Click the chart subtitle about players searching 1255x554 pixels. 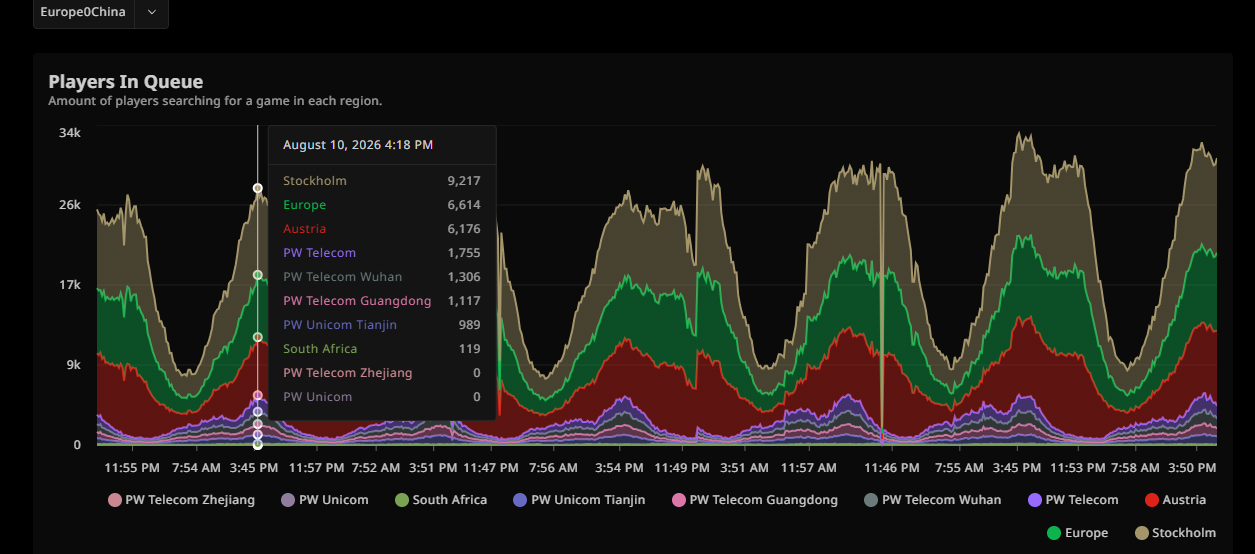pyautogui.click(x=215, y=101)
